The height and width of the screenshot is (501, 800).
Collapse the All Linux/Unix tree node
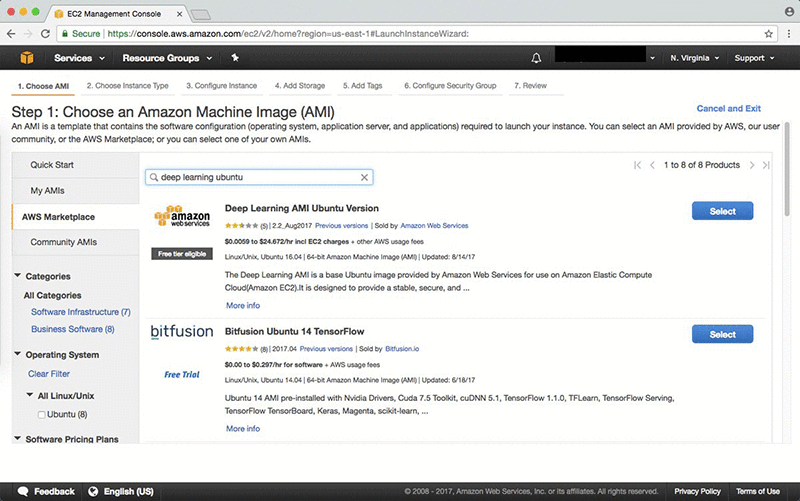tap(30, 395)
